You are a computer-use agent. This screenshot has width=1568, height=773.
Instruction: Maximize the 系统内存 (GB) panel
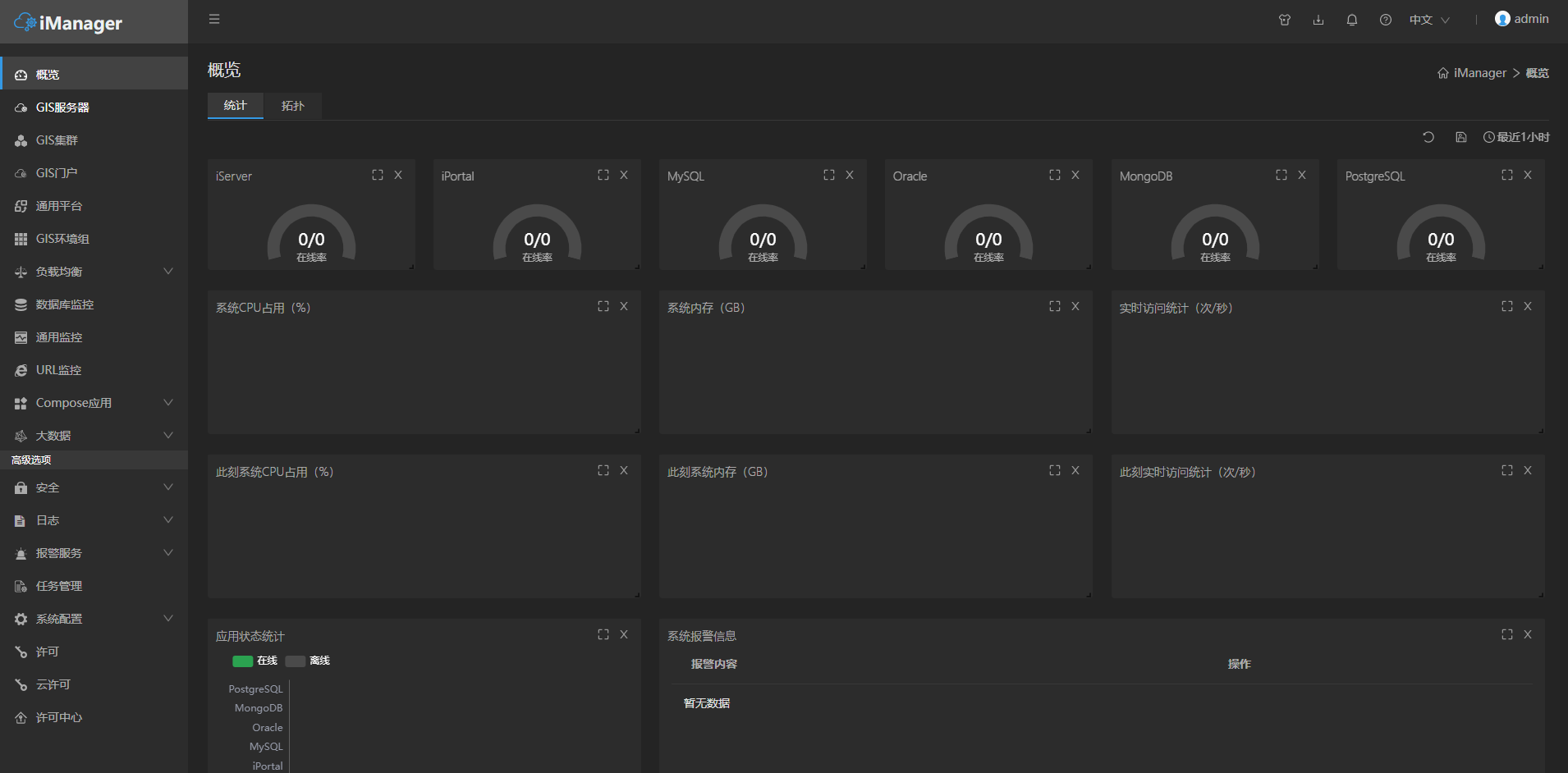click(1055, 306)
